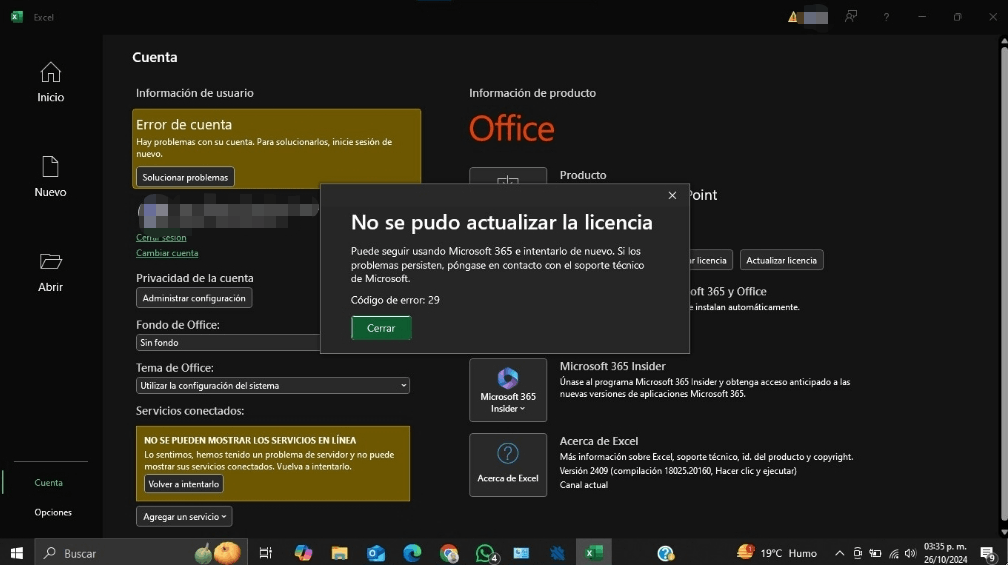Open the clock and date flyout
Screen dimensions: 1008x565
click(945, 553)
